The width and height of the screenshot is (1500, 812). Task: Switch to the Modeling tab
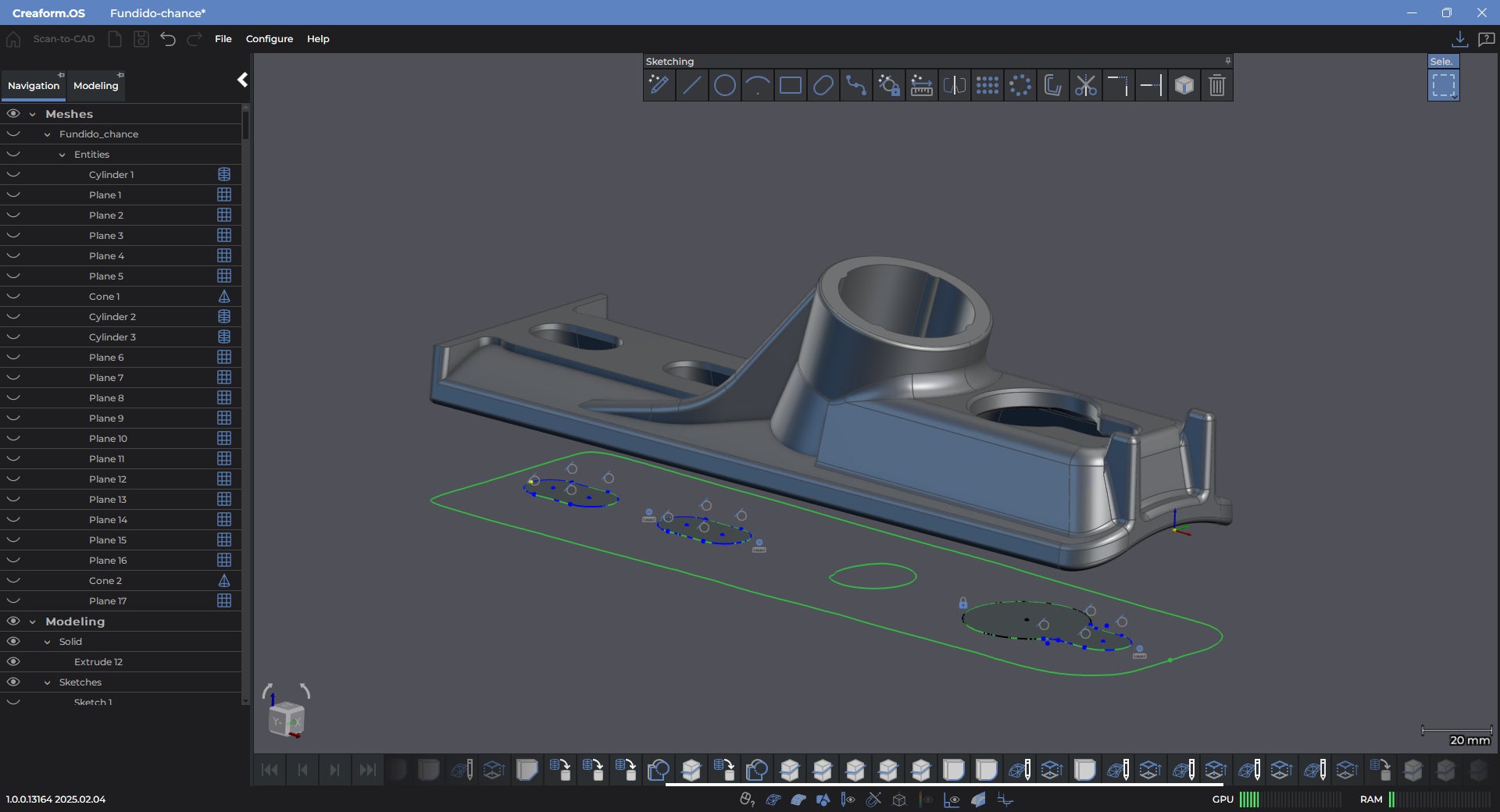coord(95,86)
